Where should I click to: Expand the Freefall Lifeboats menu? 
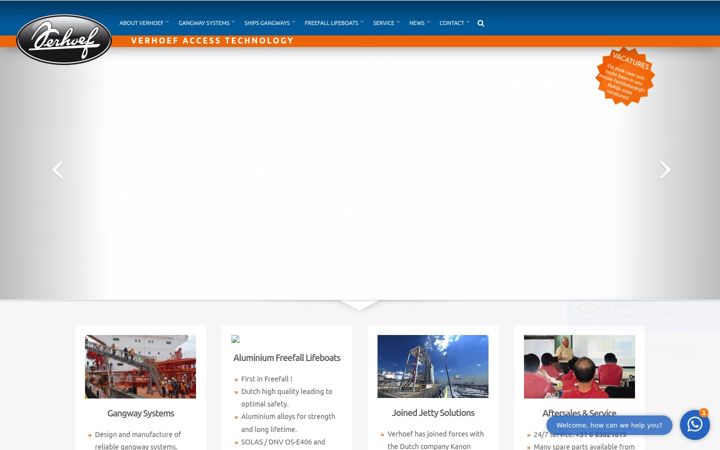[334, 23]
